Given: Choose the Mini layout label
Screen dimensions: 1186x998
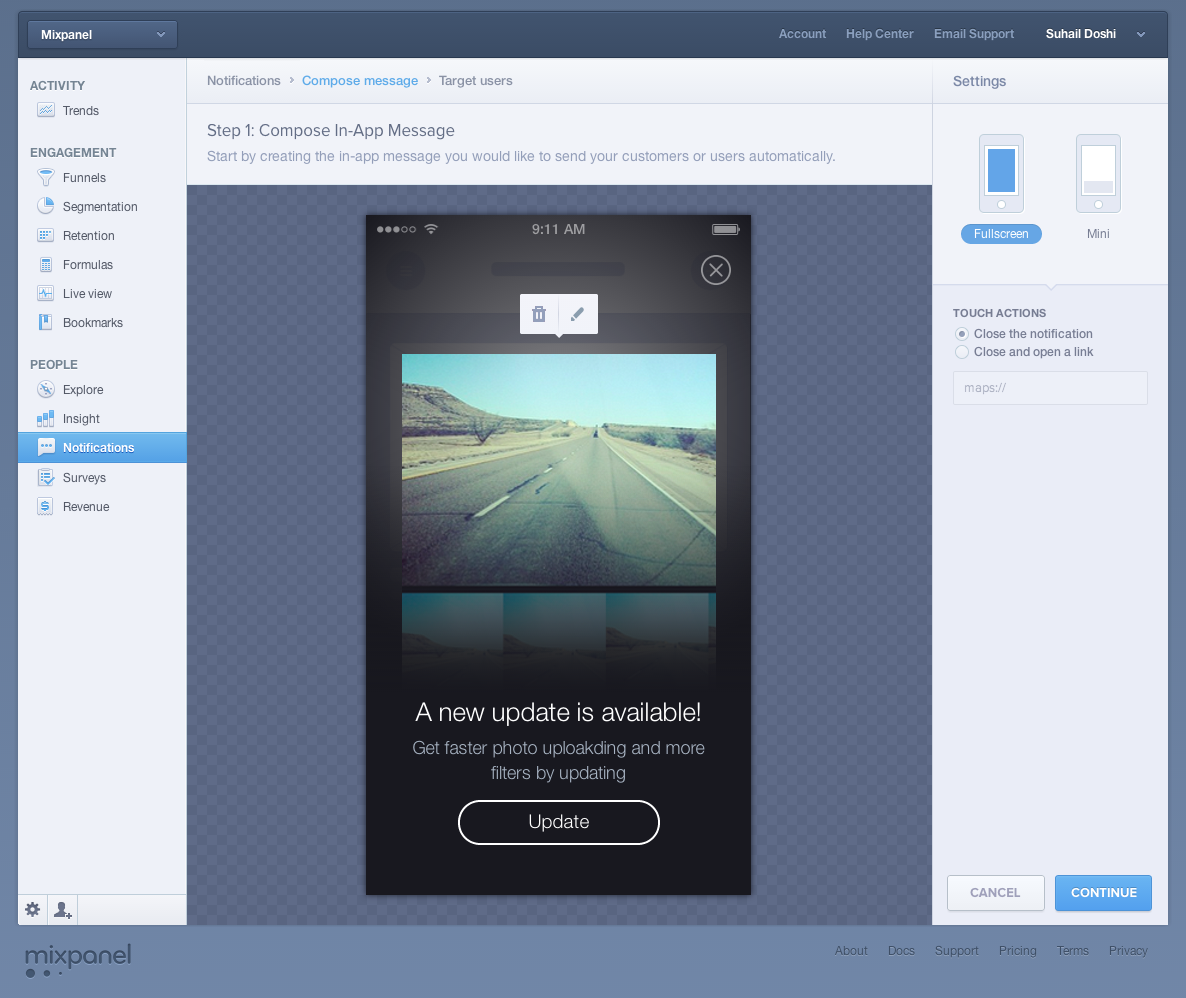Looking at the screenshot, I should click(1098, 234).
